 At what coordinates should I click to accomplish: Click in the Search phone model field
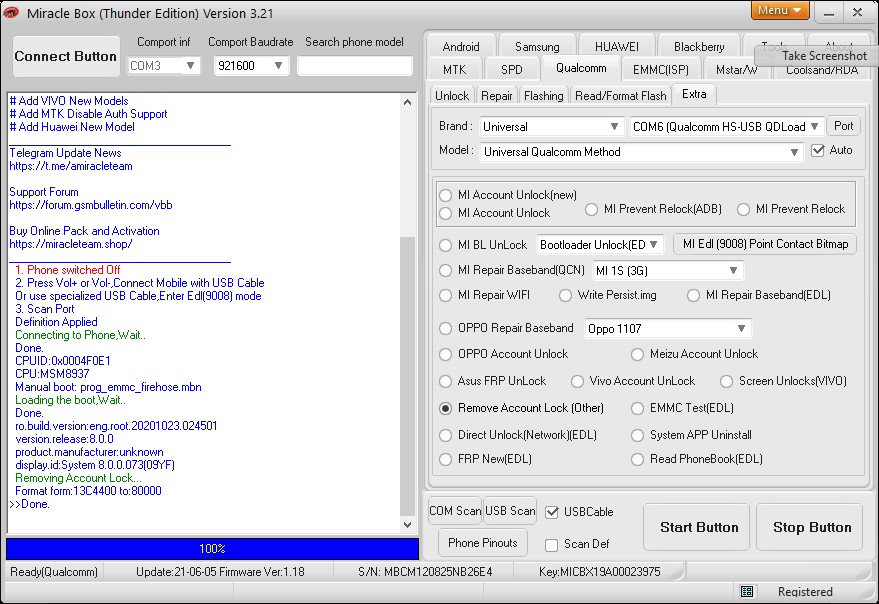pyautogui.click(x=354, y=66)
